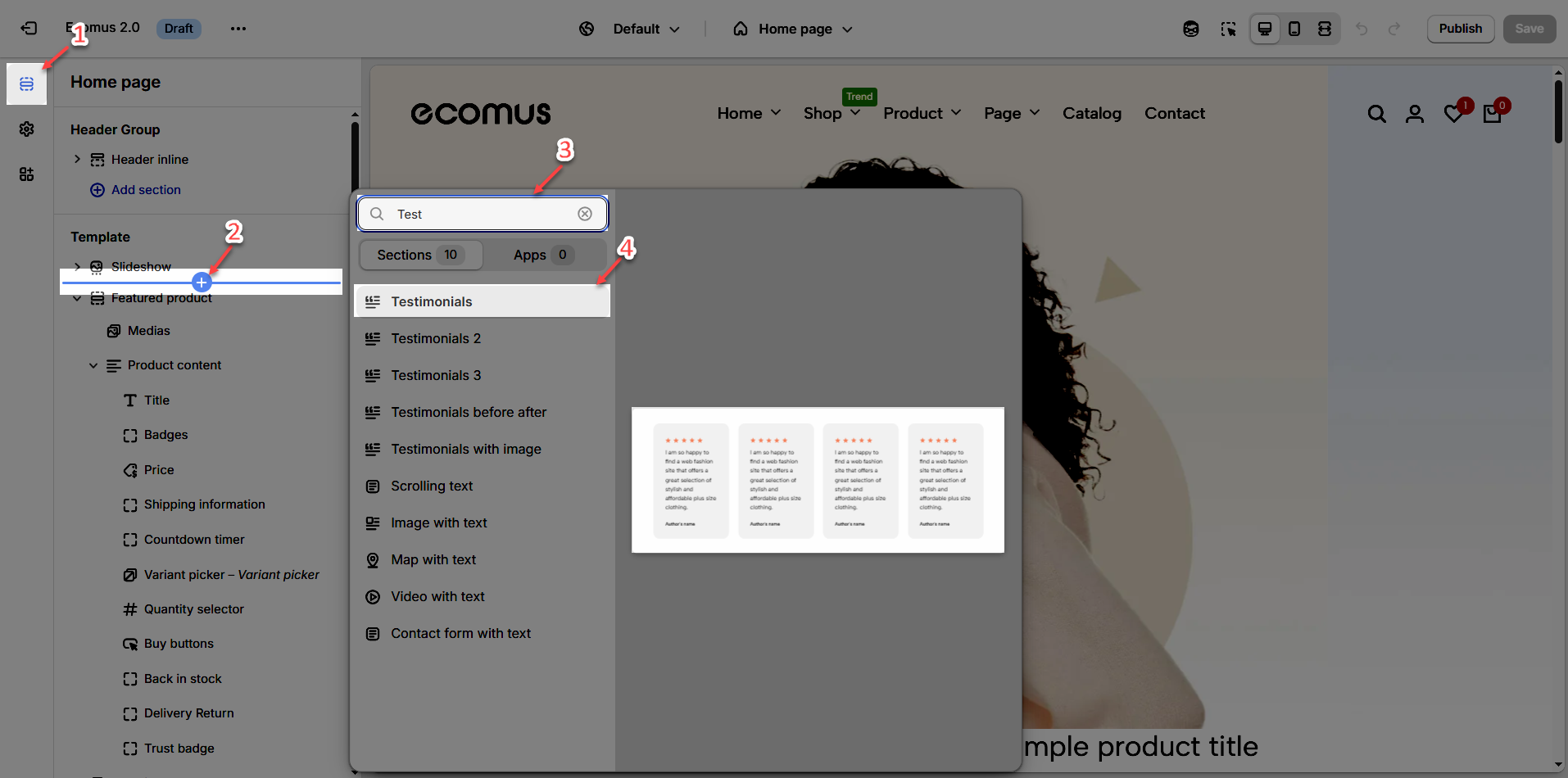Click the Catalog link in the preview
Viewport: 1568px width, 778px height.
pos(1092,113)
